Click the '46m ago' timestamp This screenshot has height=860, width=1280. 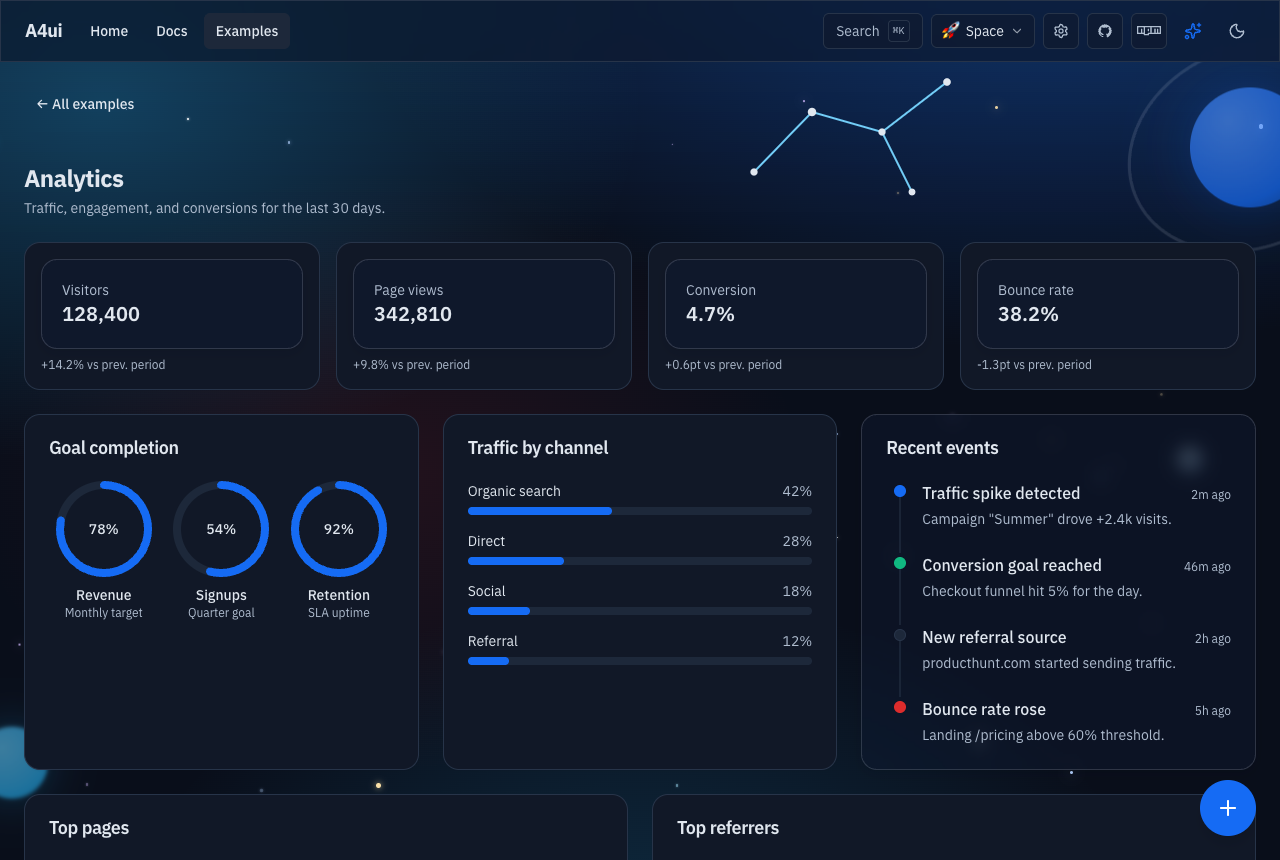click(1207, 567)
